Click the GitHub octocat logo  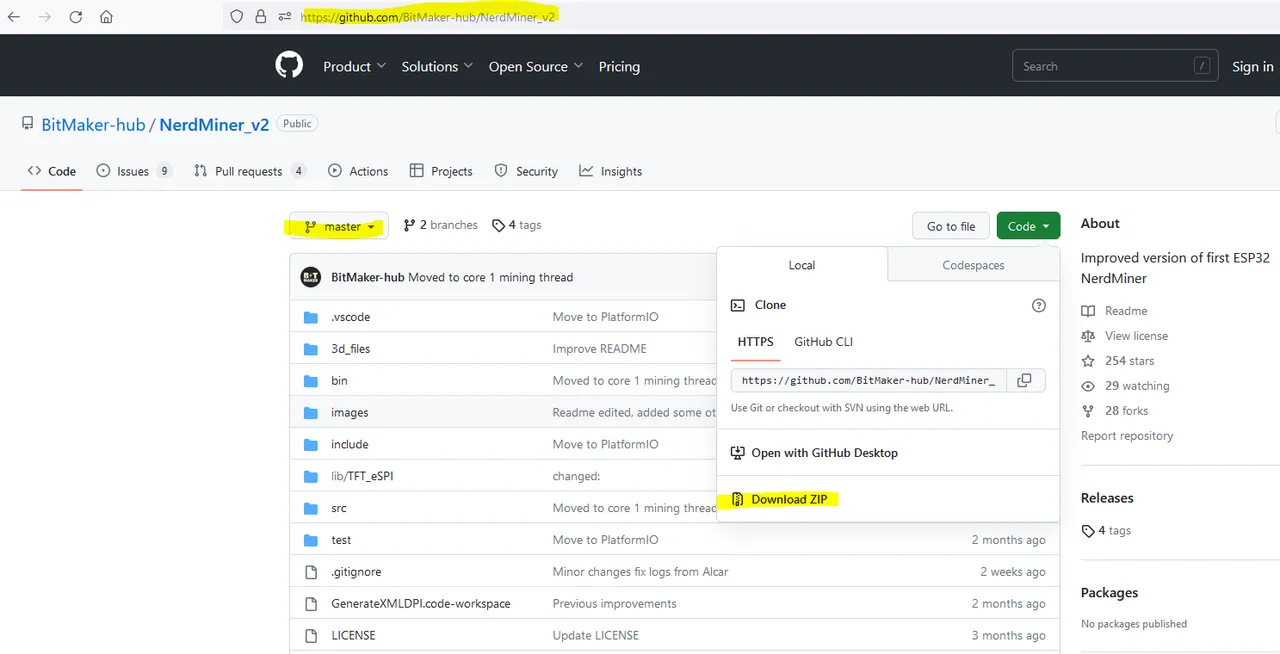click(x=289, y=66)
